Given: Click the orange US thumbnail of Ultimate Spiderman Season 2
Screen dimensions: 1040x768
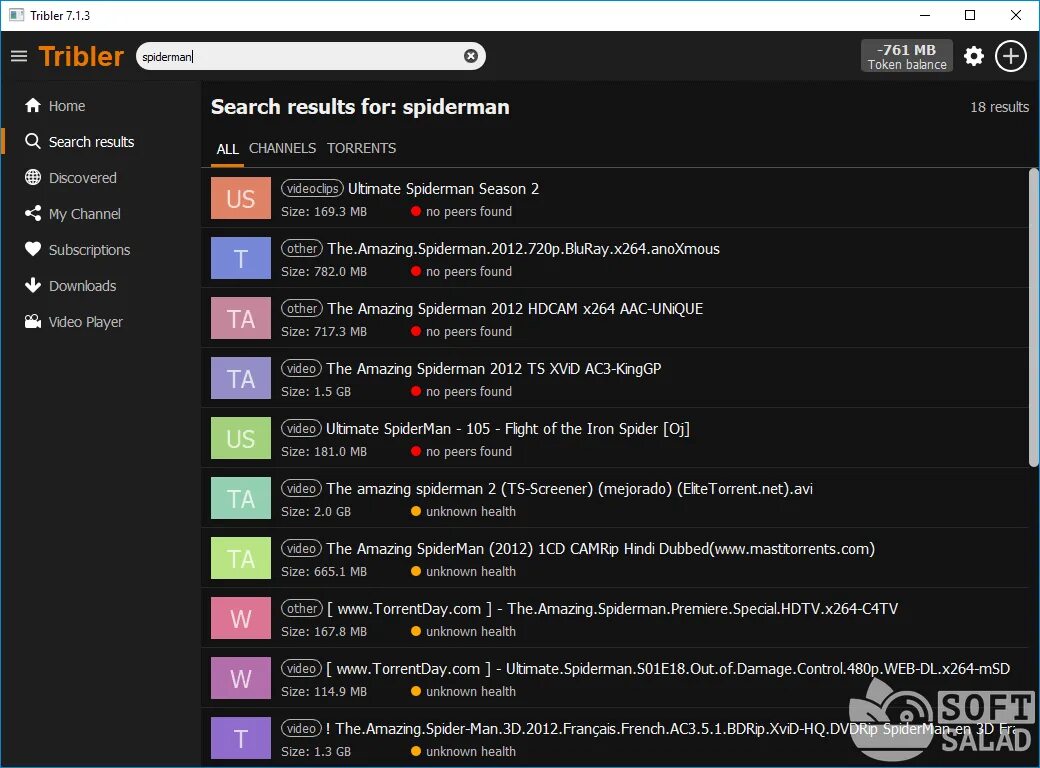Looking at the screenshot, I should click(x=241, y=198).
